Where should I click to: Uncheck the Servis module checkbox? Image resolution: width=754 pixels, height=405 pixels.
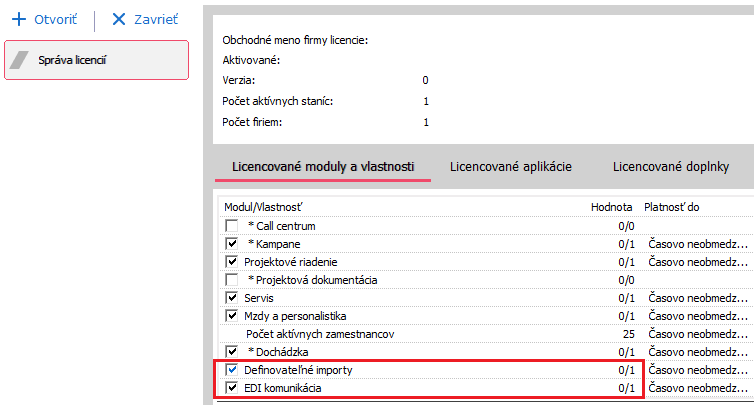[x=232, y=298]
